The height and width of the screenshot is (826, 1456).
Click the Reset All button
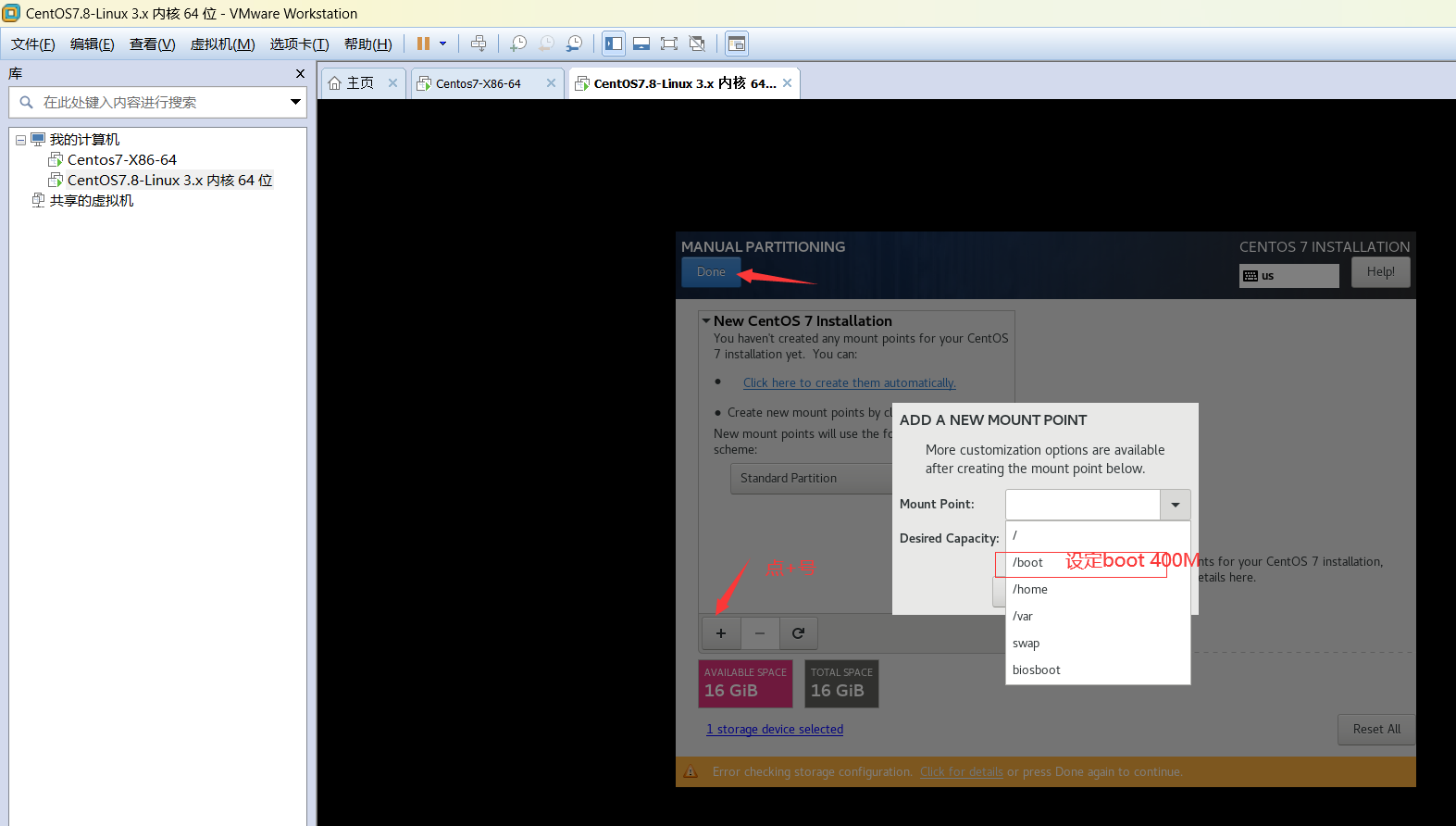click(1376, 730)
